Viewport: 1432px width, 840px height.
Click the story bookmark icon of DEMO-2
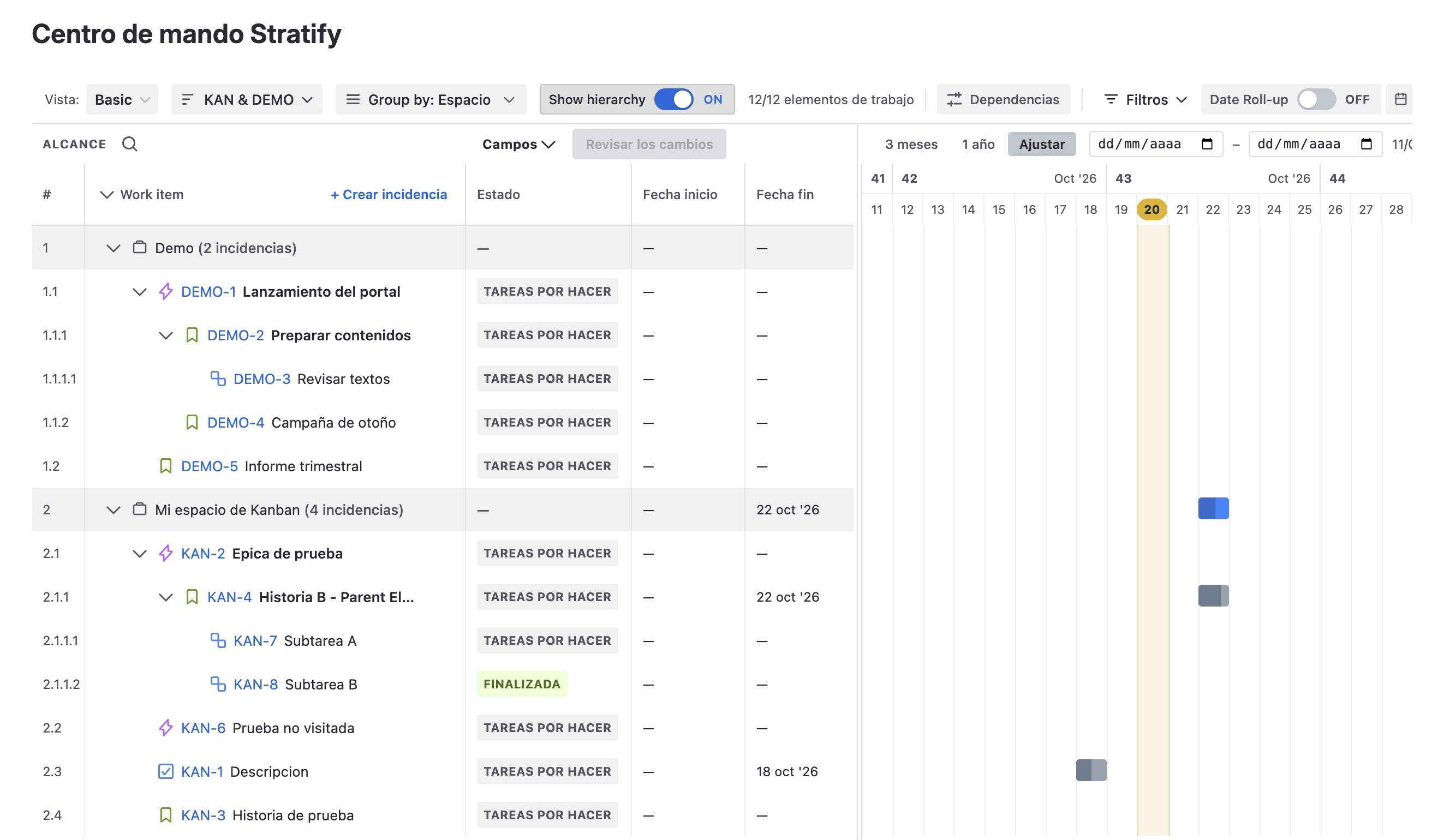point(192,335)
